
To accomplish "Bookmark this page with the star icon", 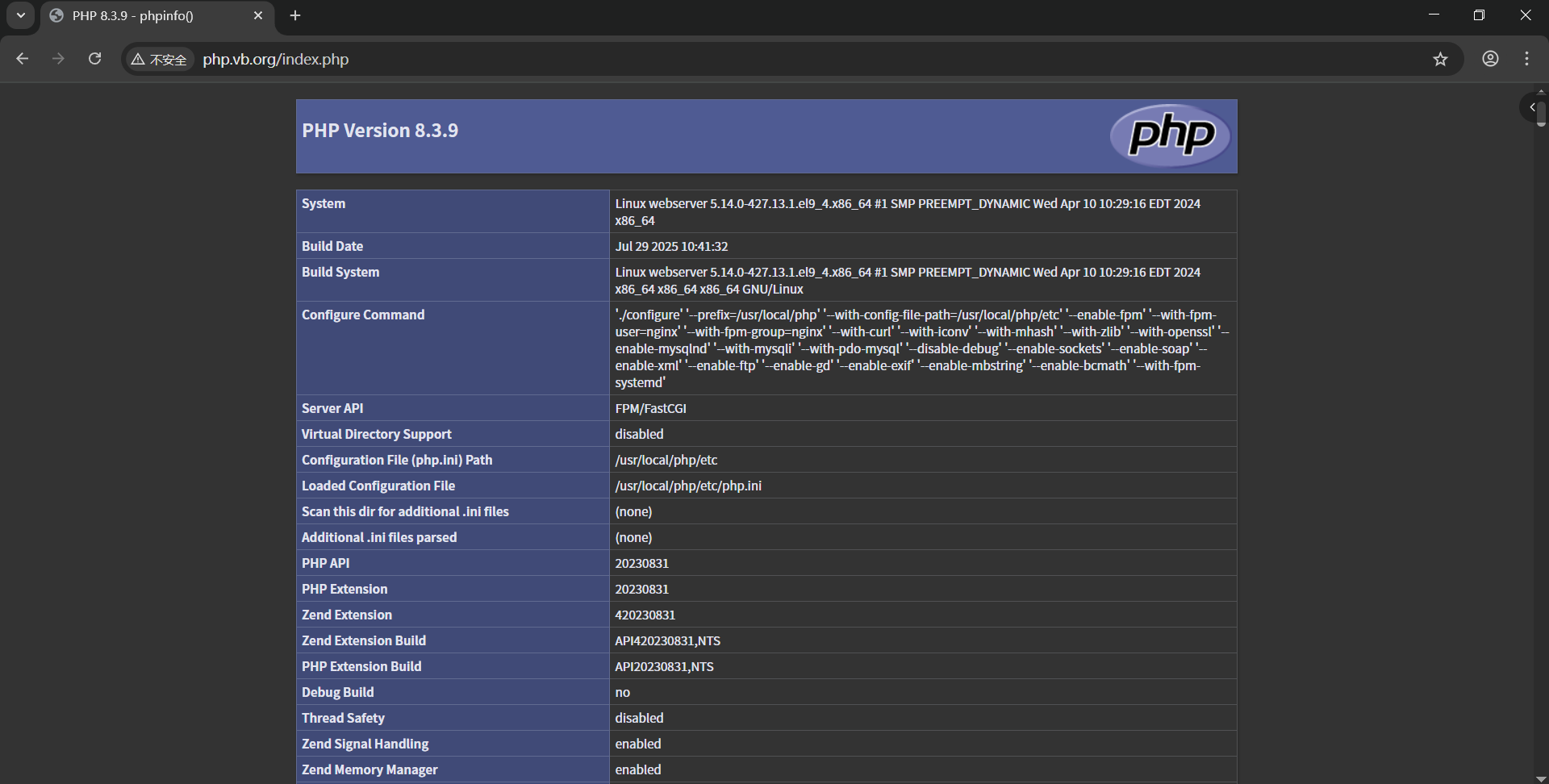I will 1440,59.
